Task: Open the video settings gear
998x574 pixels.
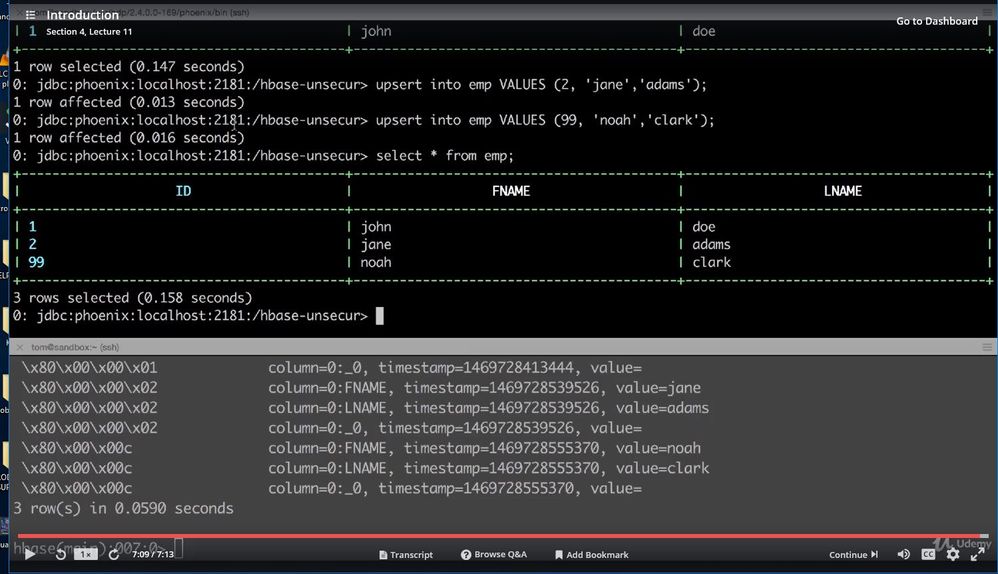Action: coord(953,555)
